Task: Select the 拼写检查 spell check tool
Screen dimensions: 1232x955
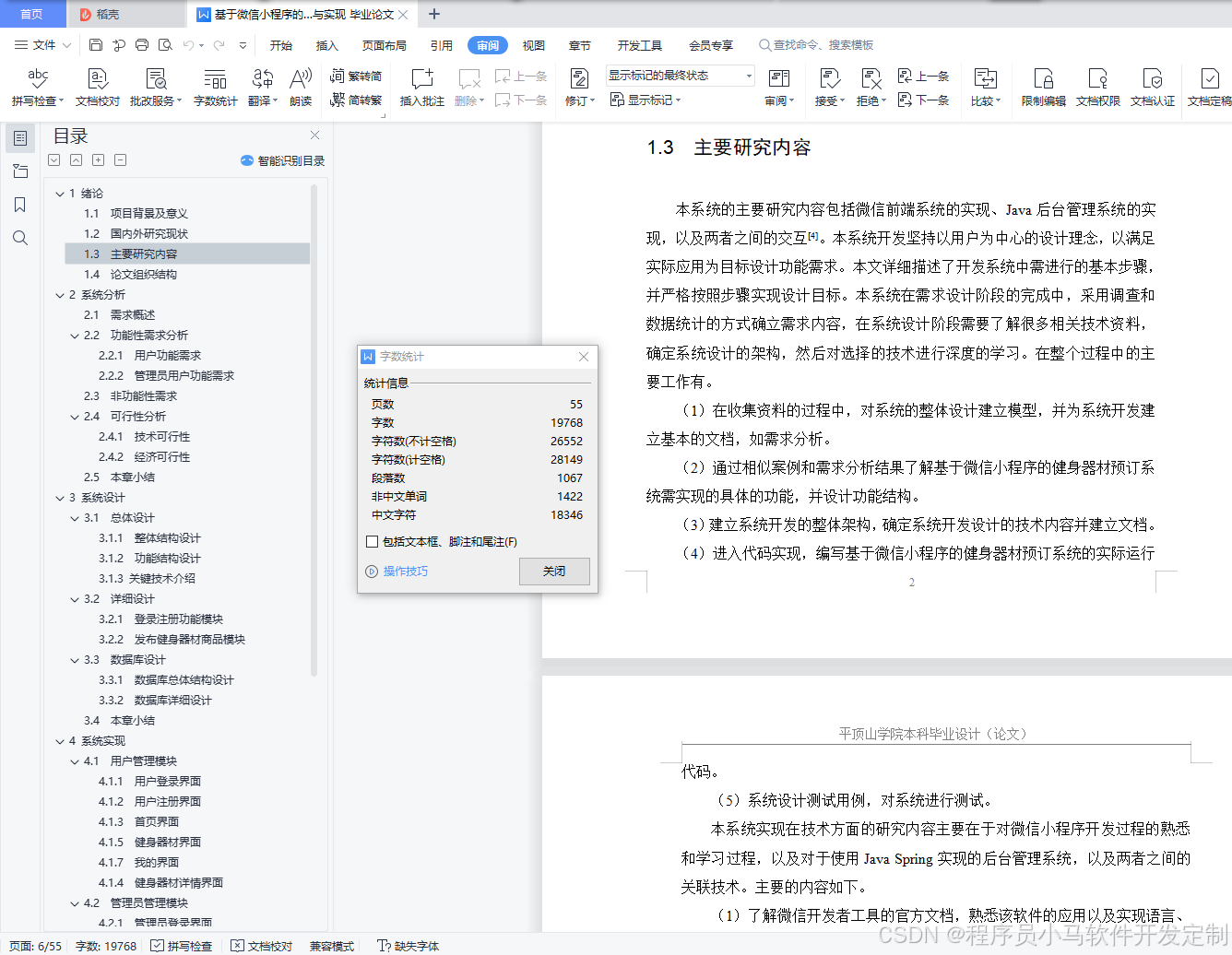Action: pyautogui.click(x=37, y=87)
